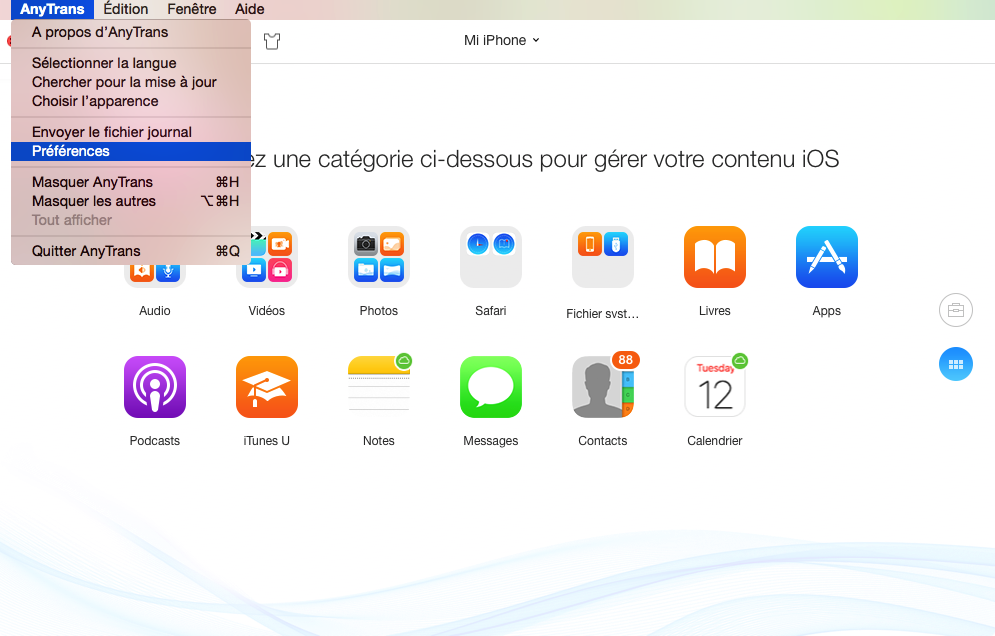Open the iTunes U icon

267,387
